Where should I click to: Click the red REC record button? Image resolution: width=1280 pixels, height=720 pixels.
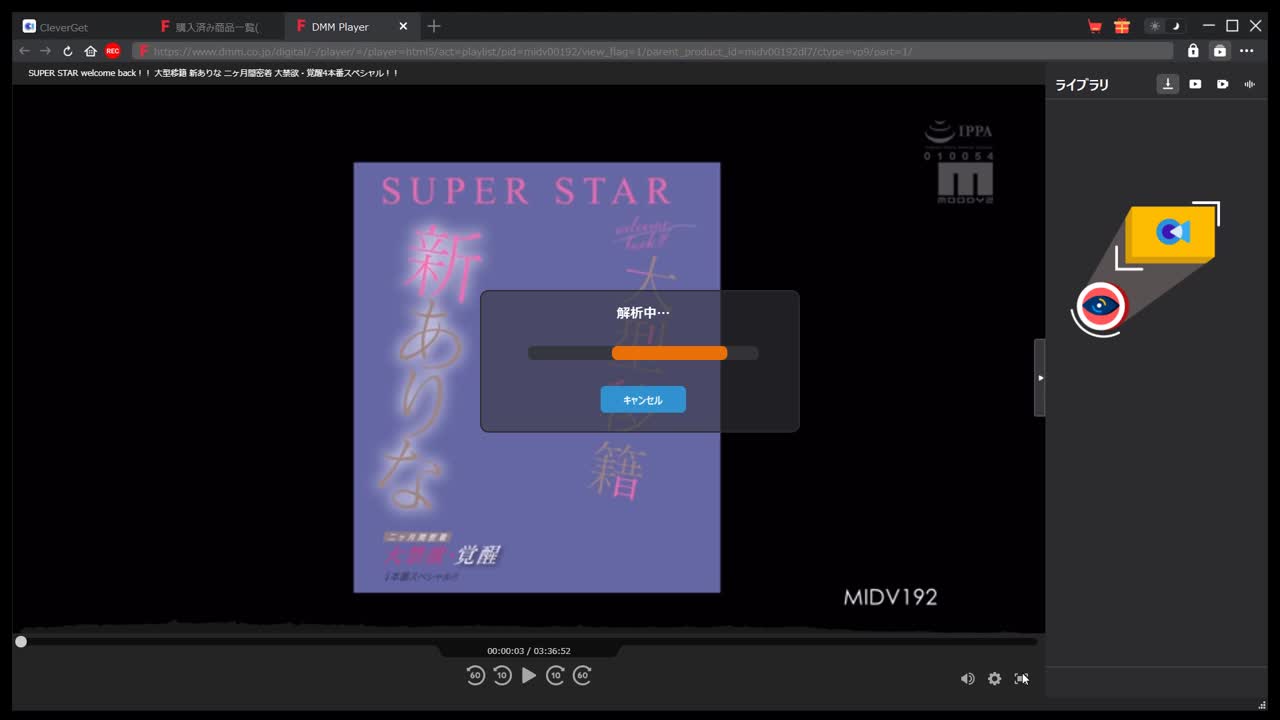pyautogui.click(x=113, y=51)
